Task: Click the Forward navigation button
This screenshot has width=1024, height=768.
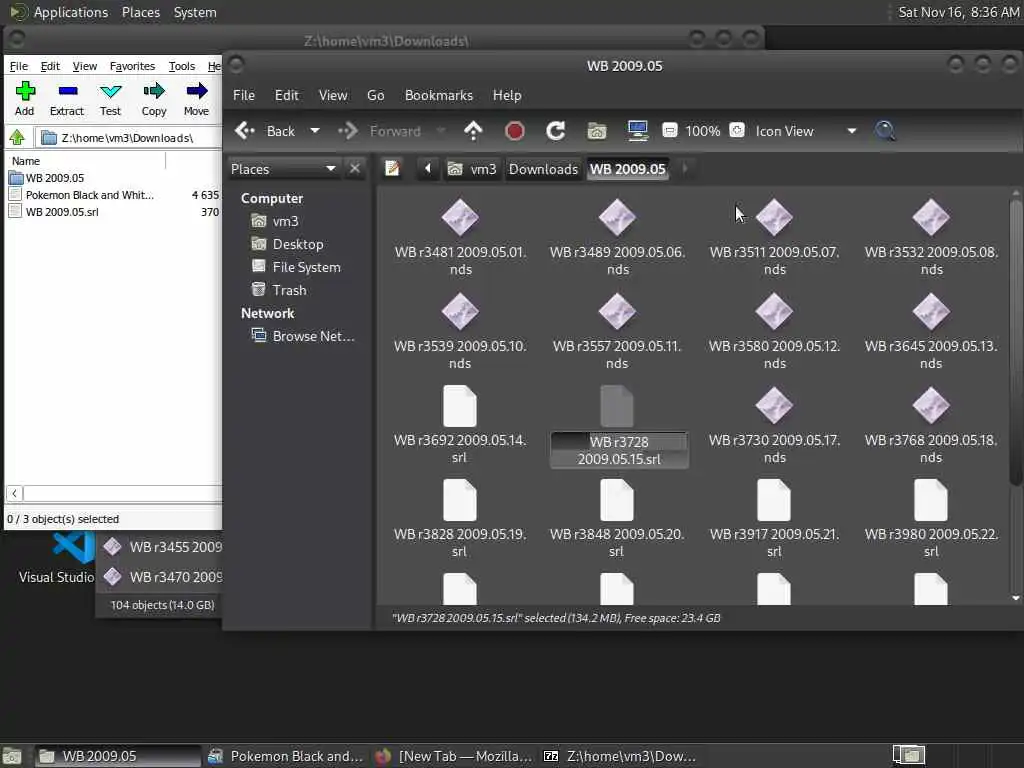Action: tap(379, 131)
